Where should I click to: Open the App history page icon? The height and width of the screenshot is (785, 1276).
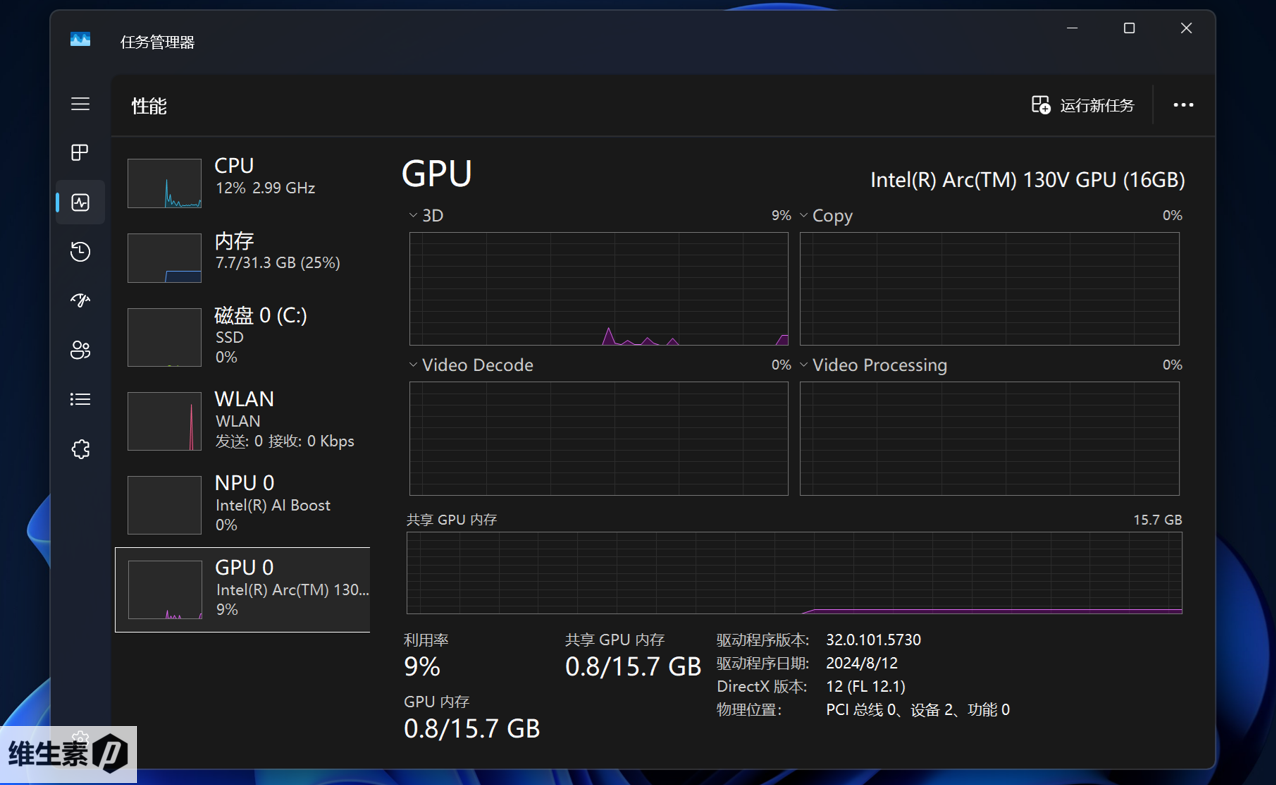tap(80, 251)
